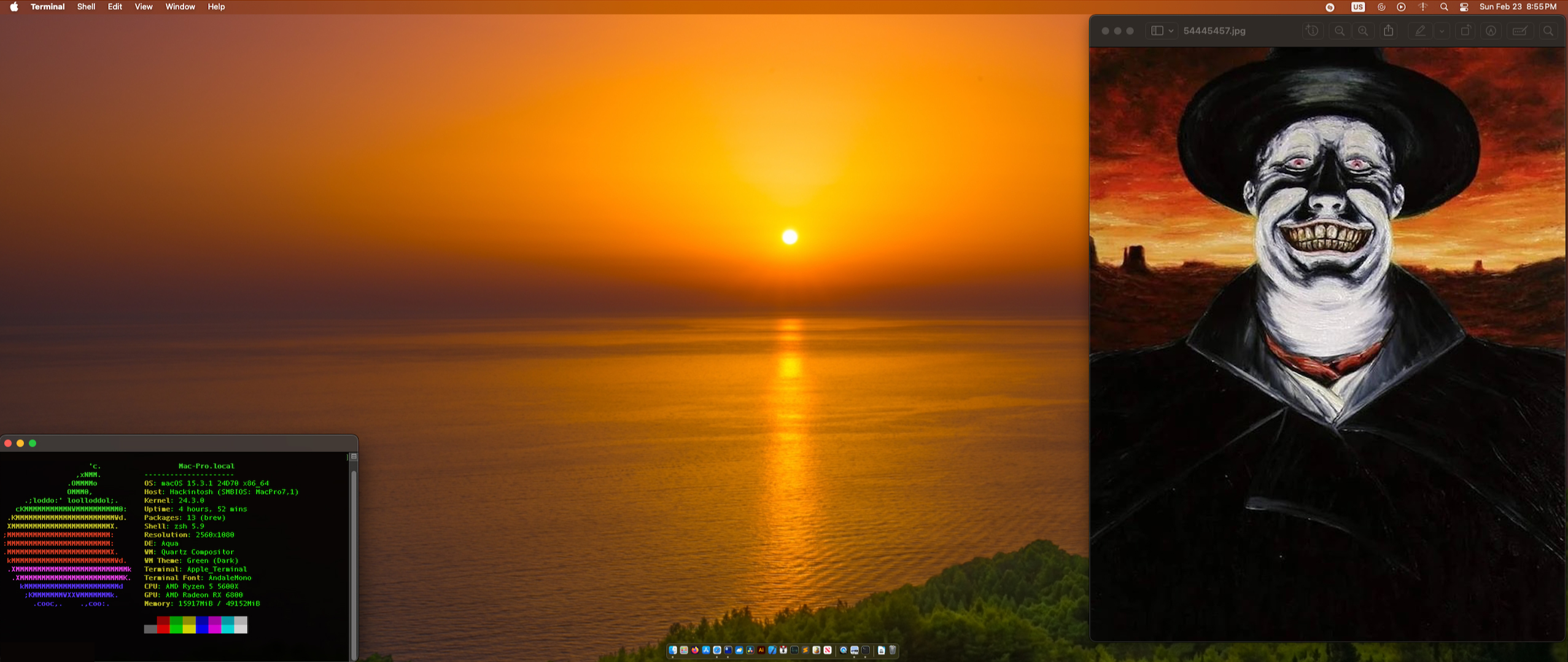This screenshot has height=662, width=1568.
Task: Open the Window menu
Action: [180, 7]
